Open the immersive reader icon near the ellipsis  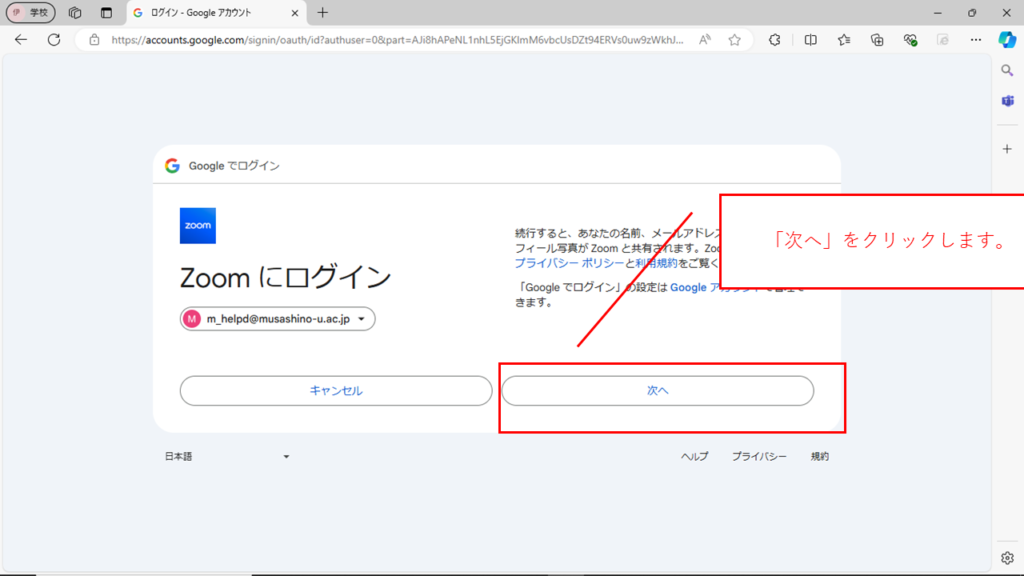pyautogui.click(x=942, y=40)
